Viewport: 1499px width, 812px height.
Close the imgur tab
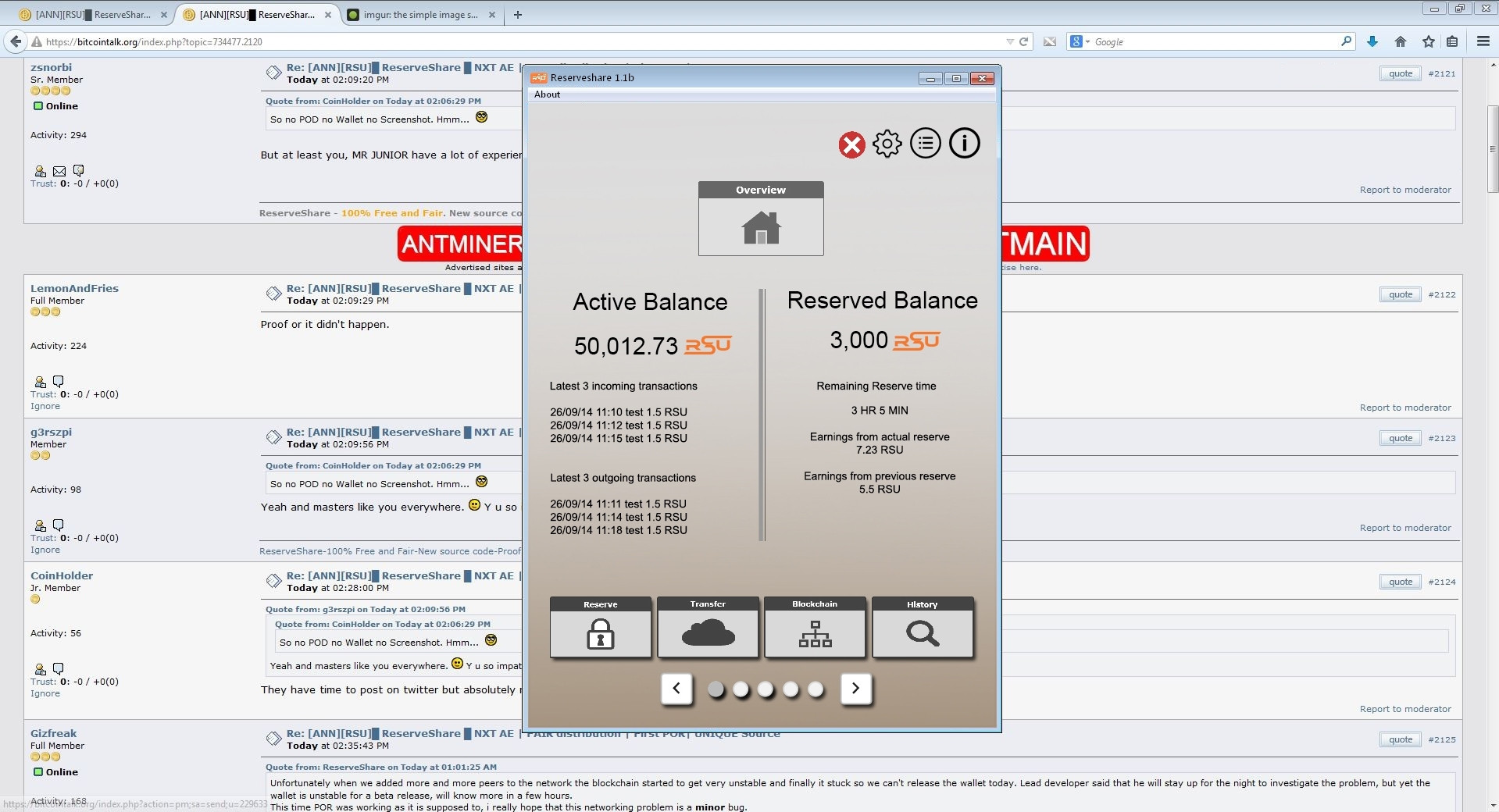point(492,14)
